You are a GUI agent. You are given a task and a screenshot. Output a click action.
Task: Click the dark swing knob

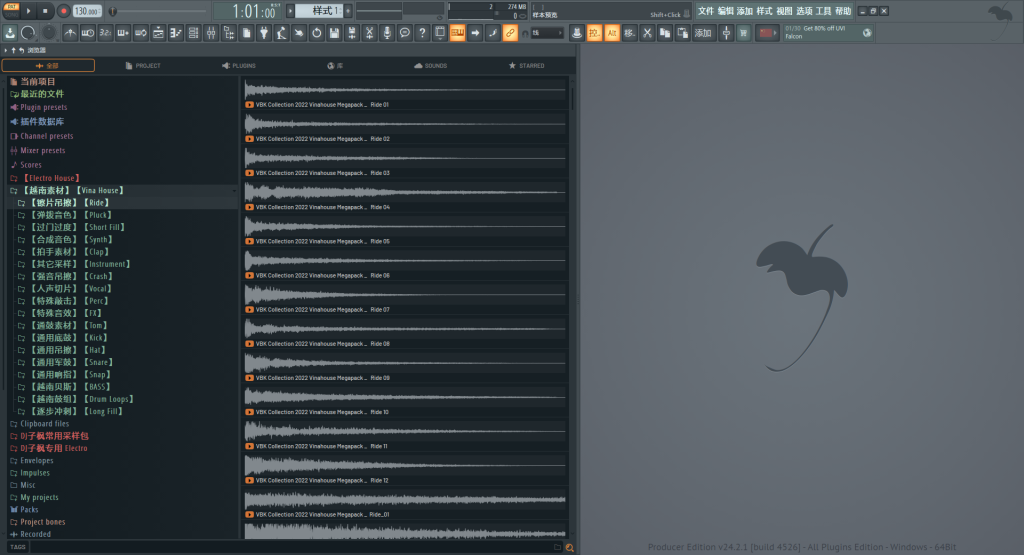[x=49, y=33]
